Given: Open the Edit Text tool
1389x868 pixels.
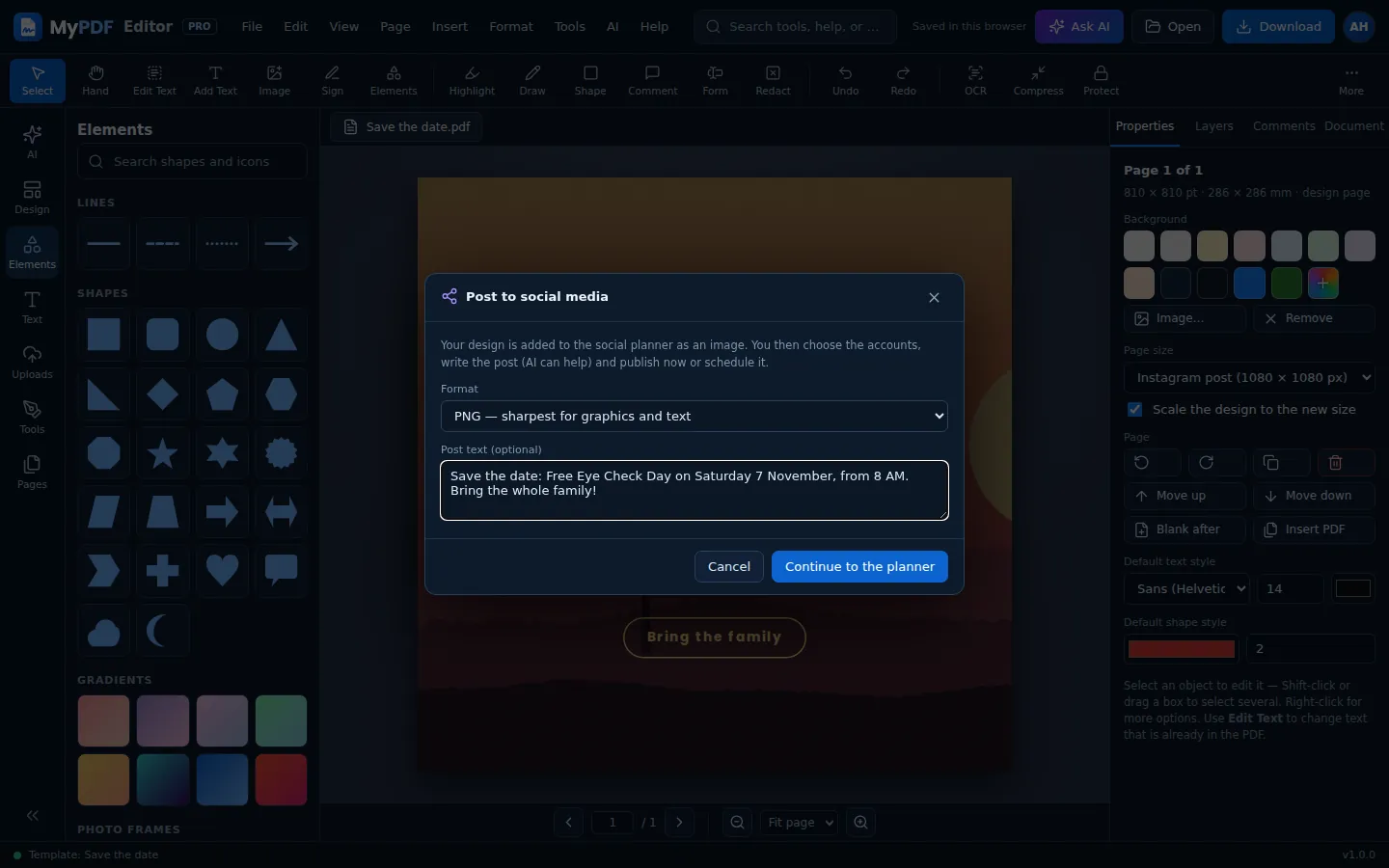Looking at the screenshot, I should click(x=154, y=80).
